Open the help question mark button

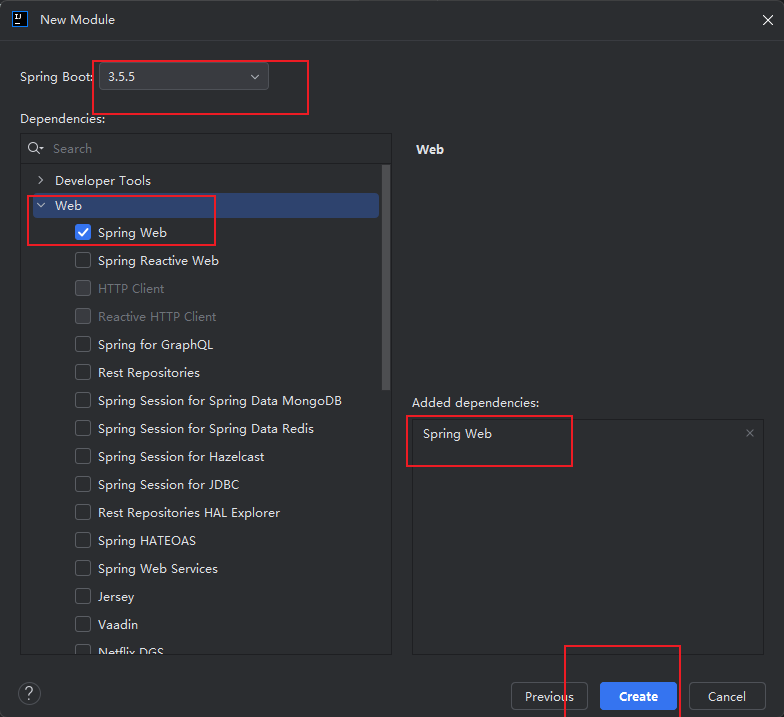pyautogui.click(x=30, y=694)
